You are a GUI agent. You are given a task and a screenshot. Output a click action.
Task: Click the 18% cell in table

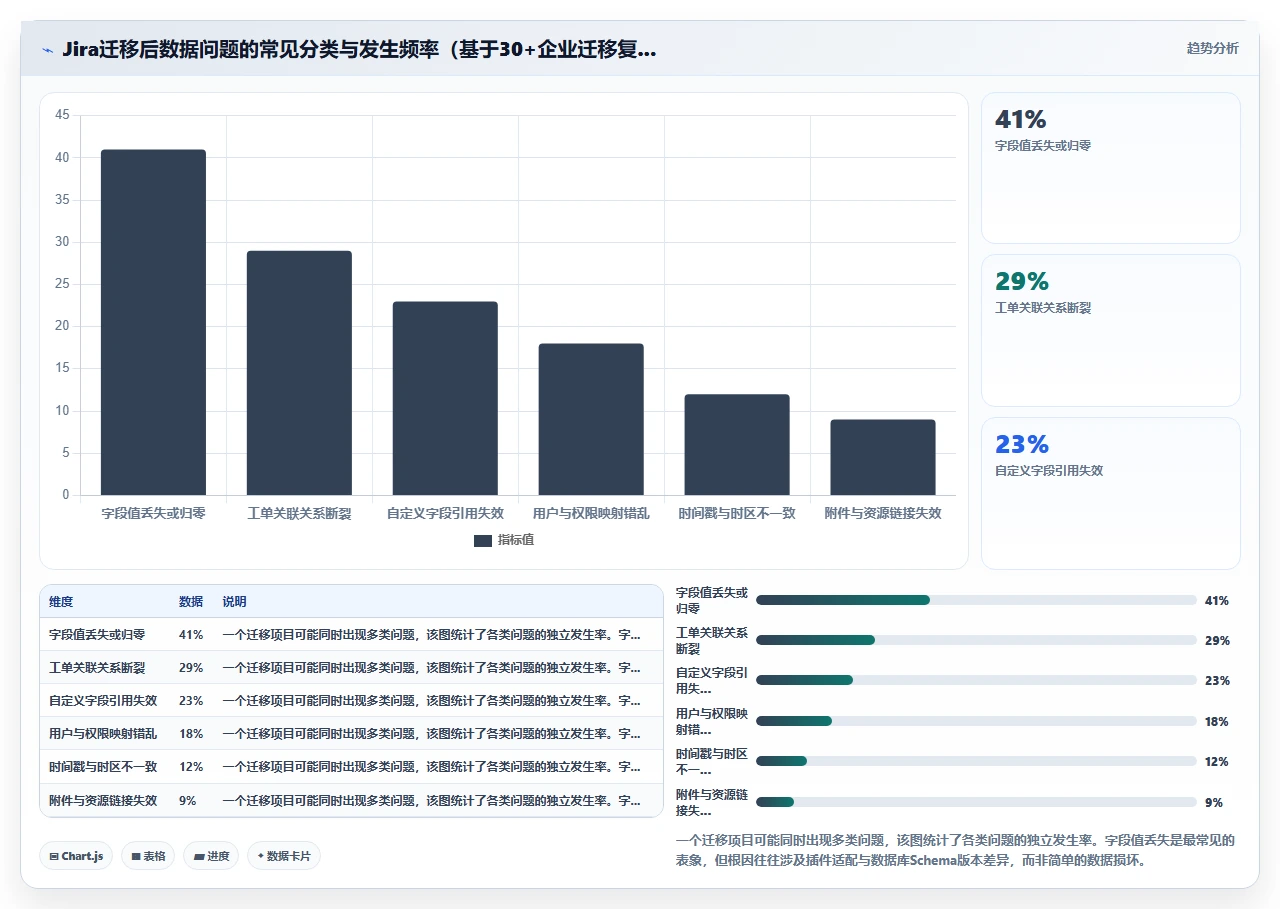[191, 733]
